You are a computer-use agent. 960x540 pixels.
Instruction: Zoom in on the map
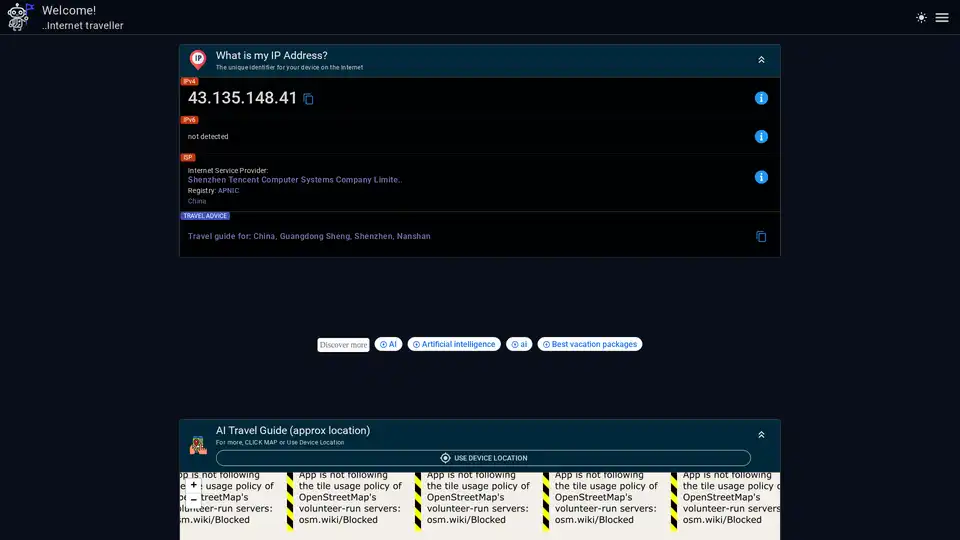194,485
